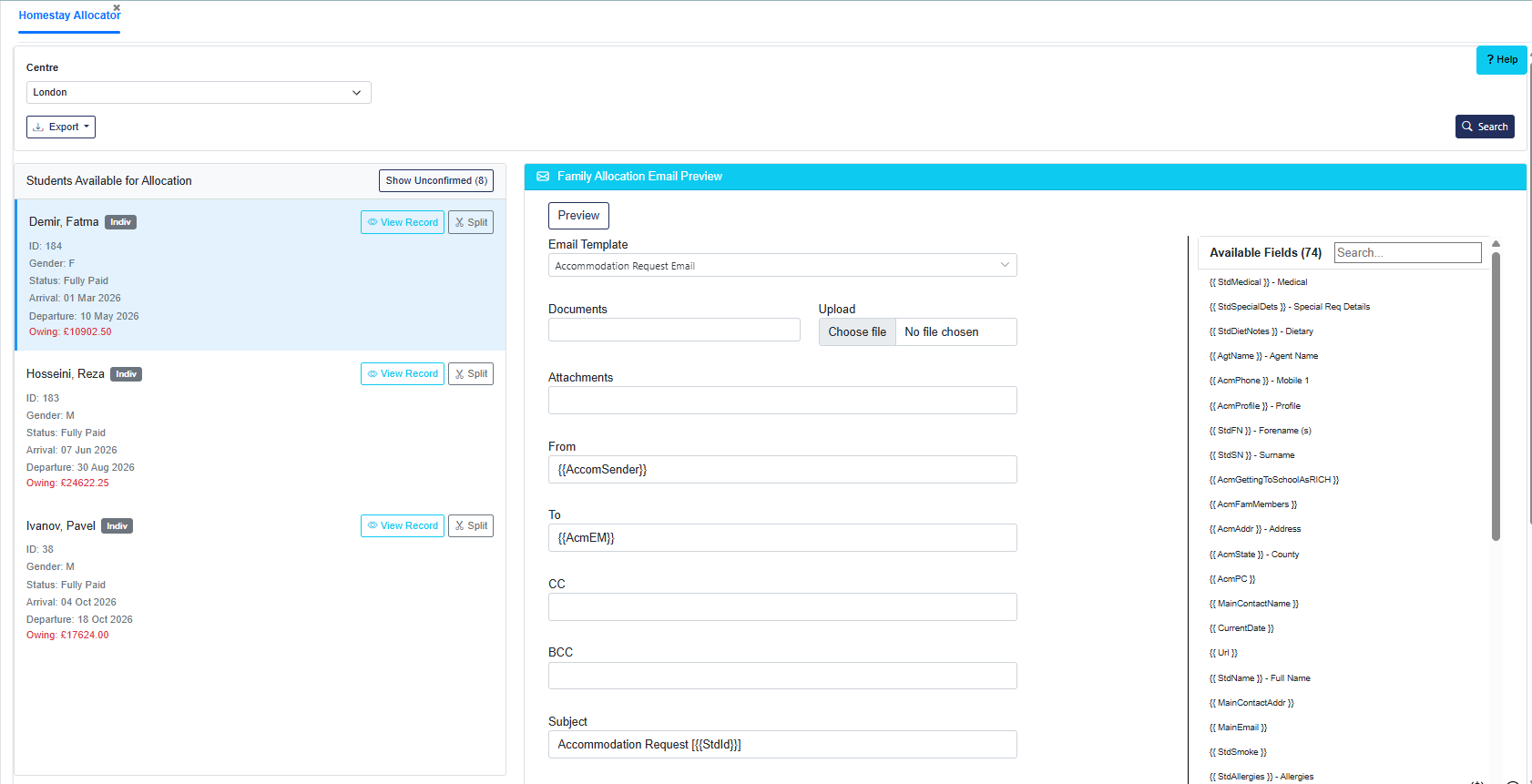Close the Homestay Allocator tab
The image size is (1532, 784).
[117, 7]
